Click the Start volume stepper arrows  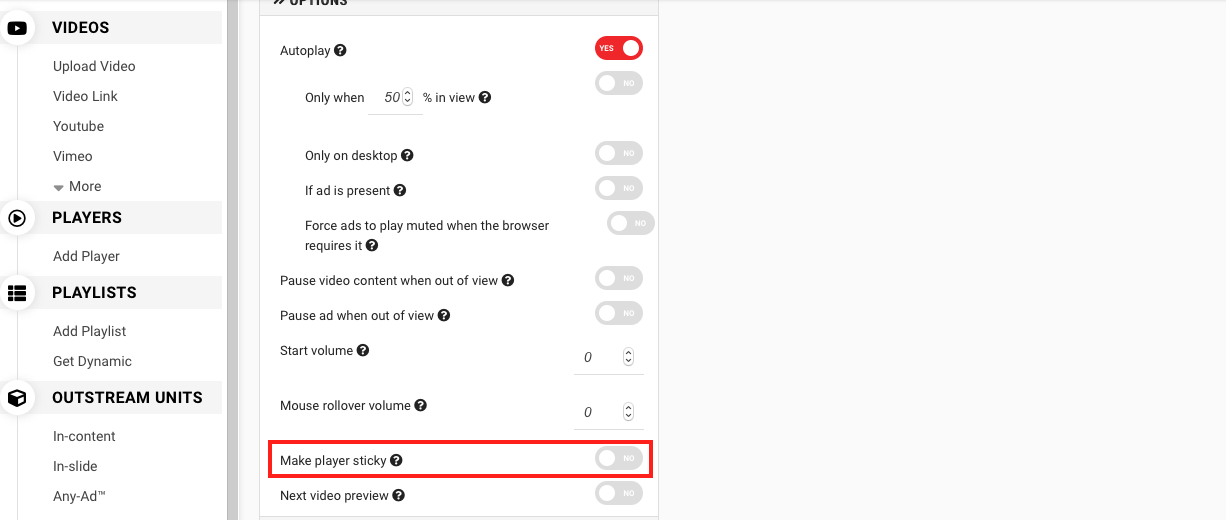[628, 357]
